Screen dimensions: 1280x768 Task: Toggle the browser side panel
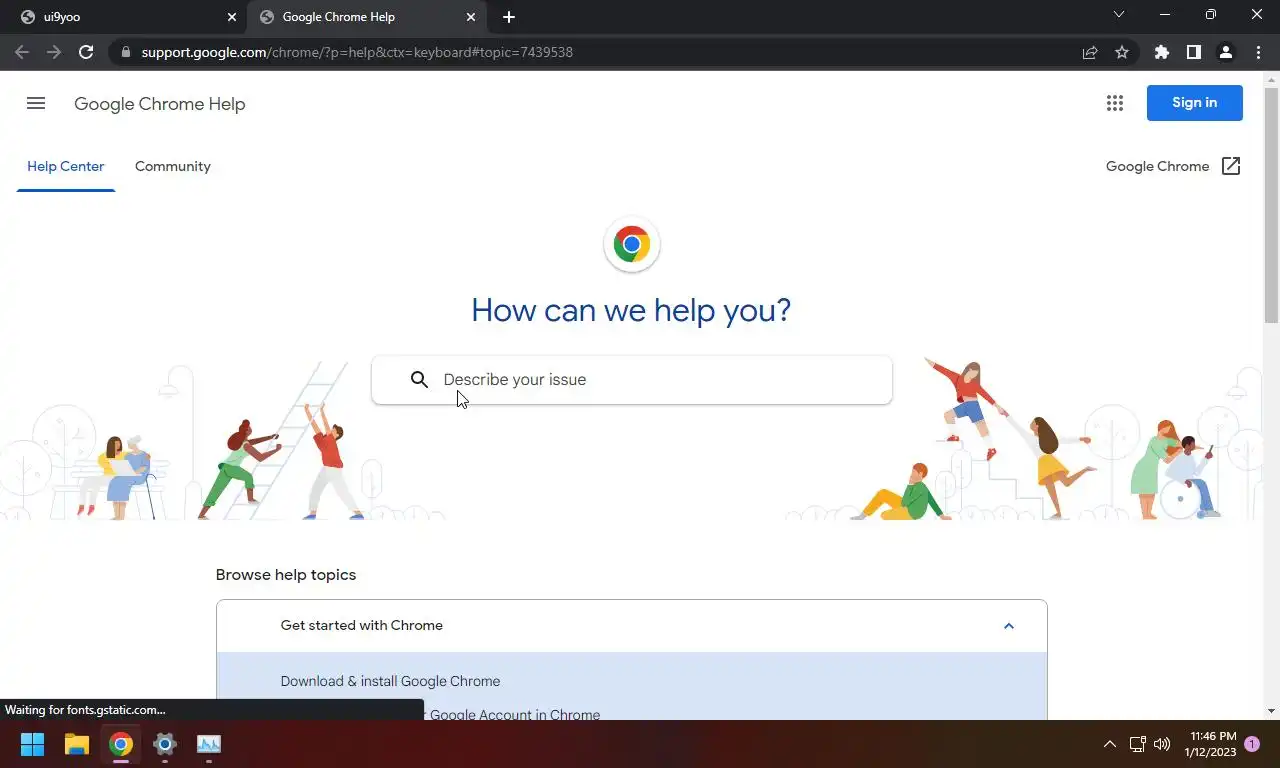click(x=1193, y=52)
